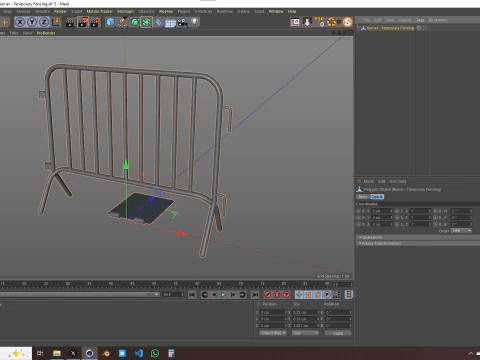Open the Motion Tracker menu
This screenshot has height=360, width=480.
(99, 11)
